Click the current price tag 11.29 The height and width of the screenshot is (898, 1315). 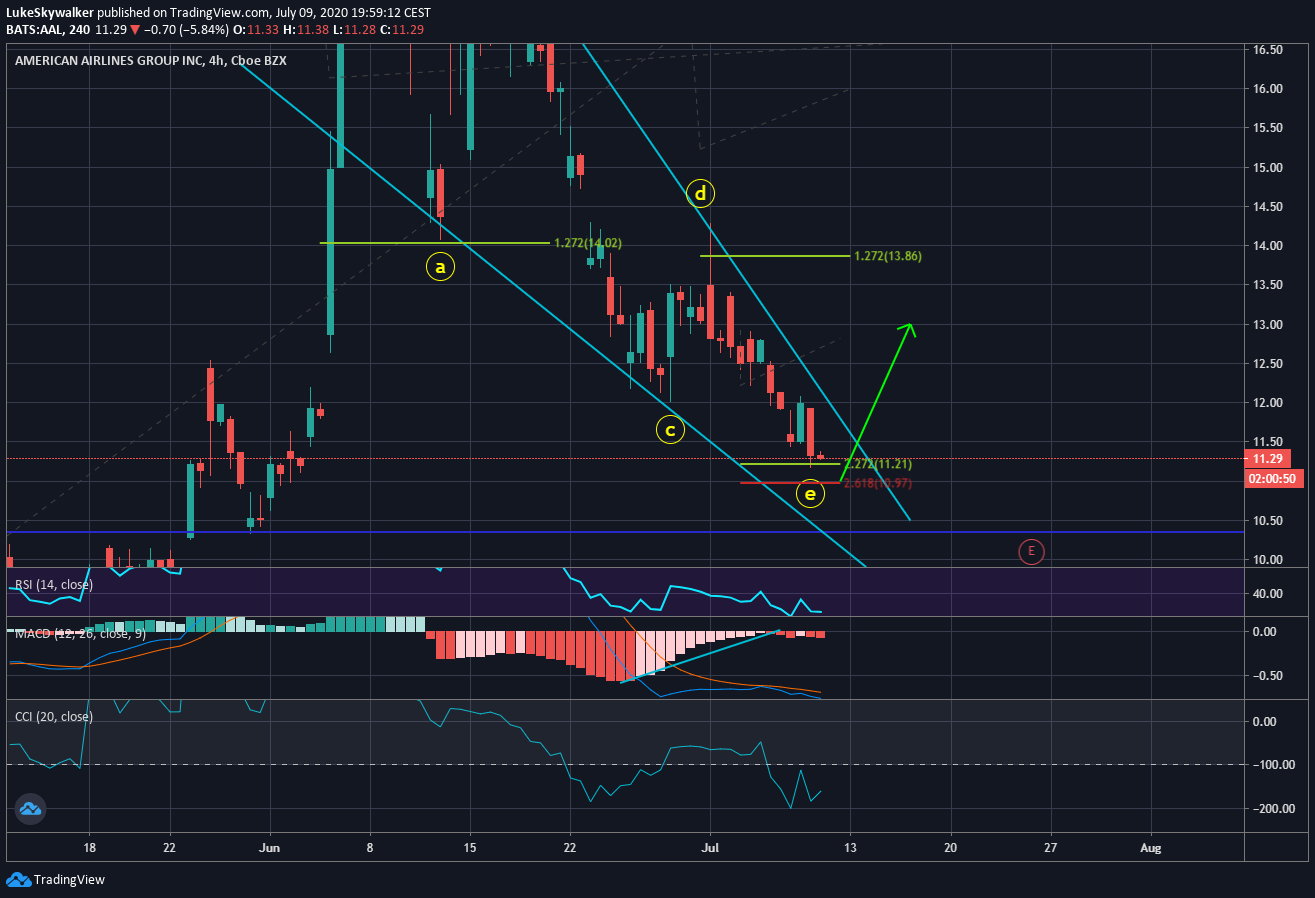click(1269, 459)
